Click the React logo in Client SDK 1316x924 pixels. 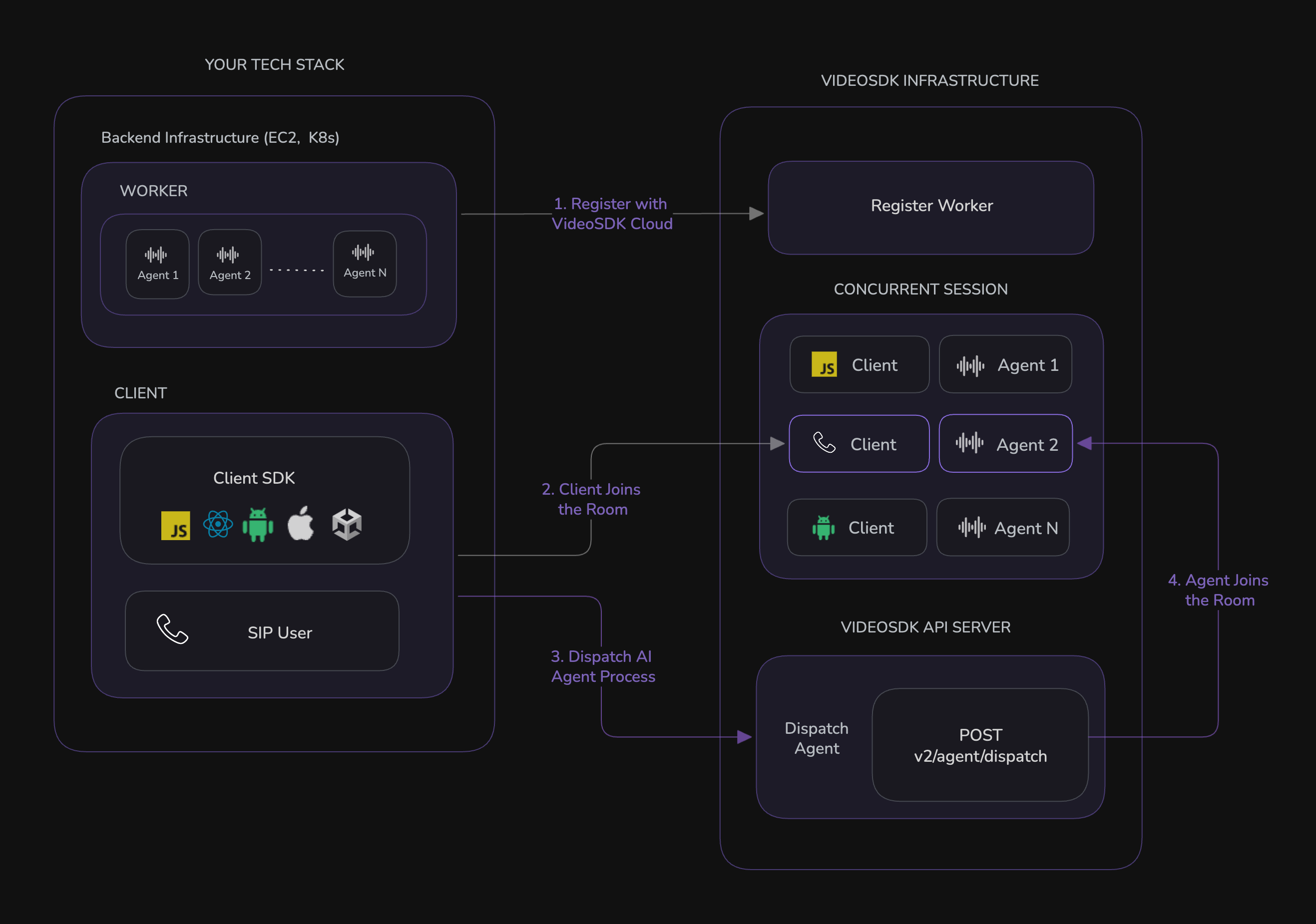click(218, 524)
